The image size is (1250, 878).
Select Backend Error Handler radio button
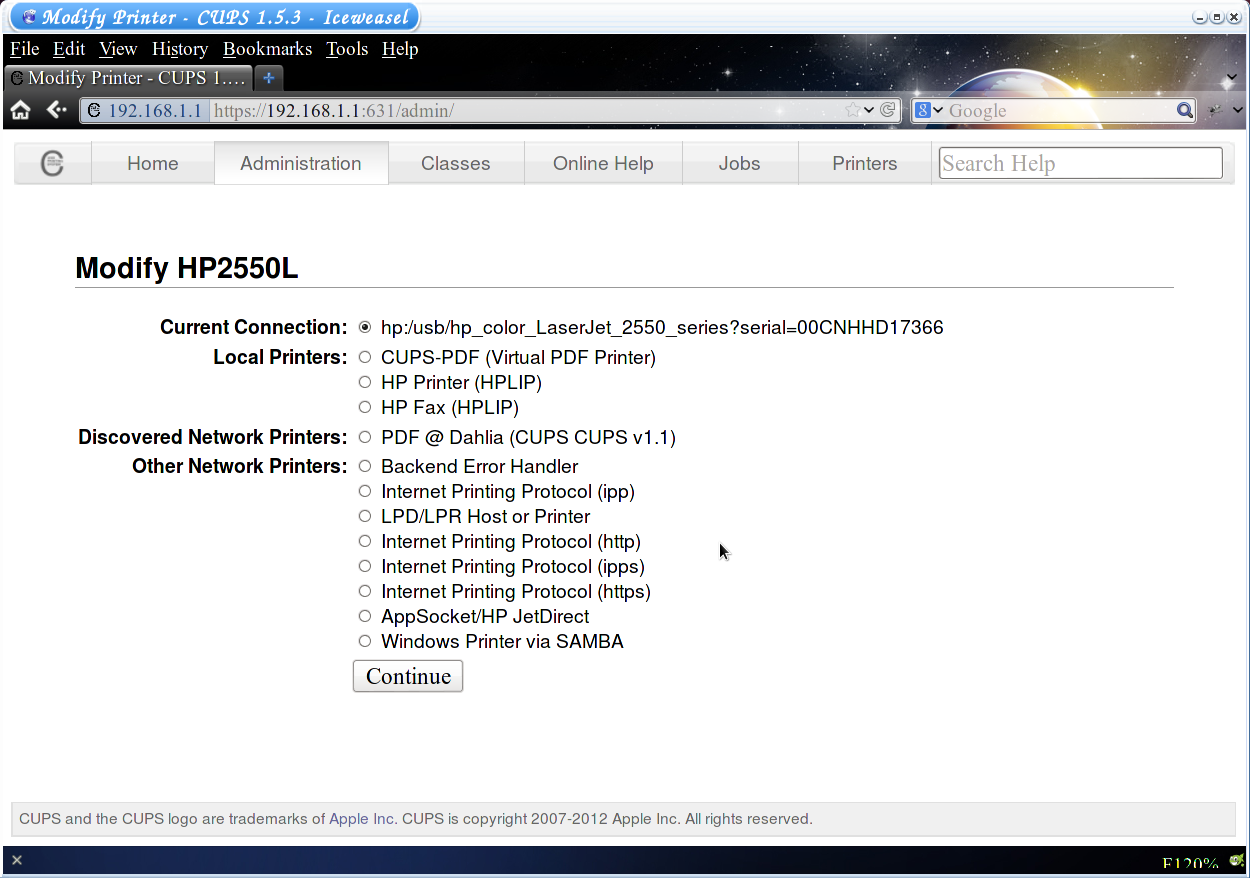(365, 466)
